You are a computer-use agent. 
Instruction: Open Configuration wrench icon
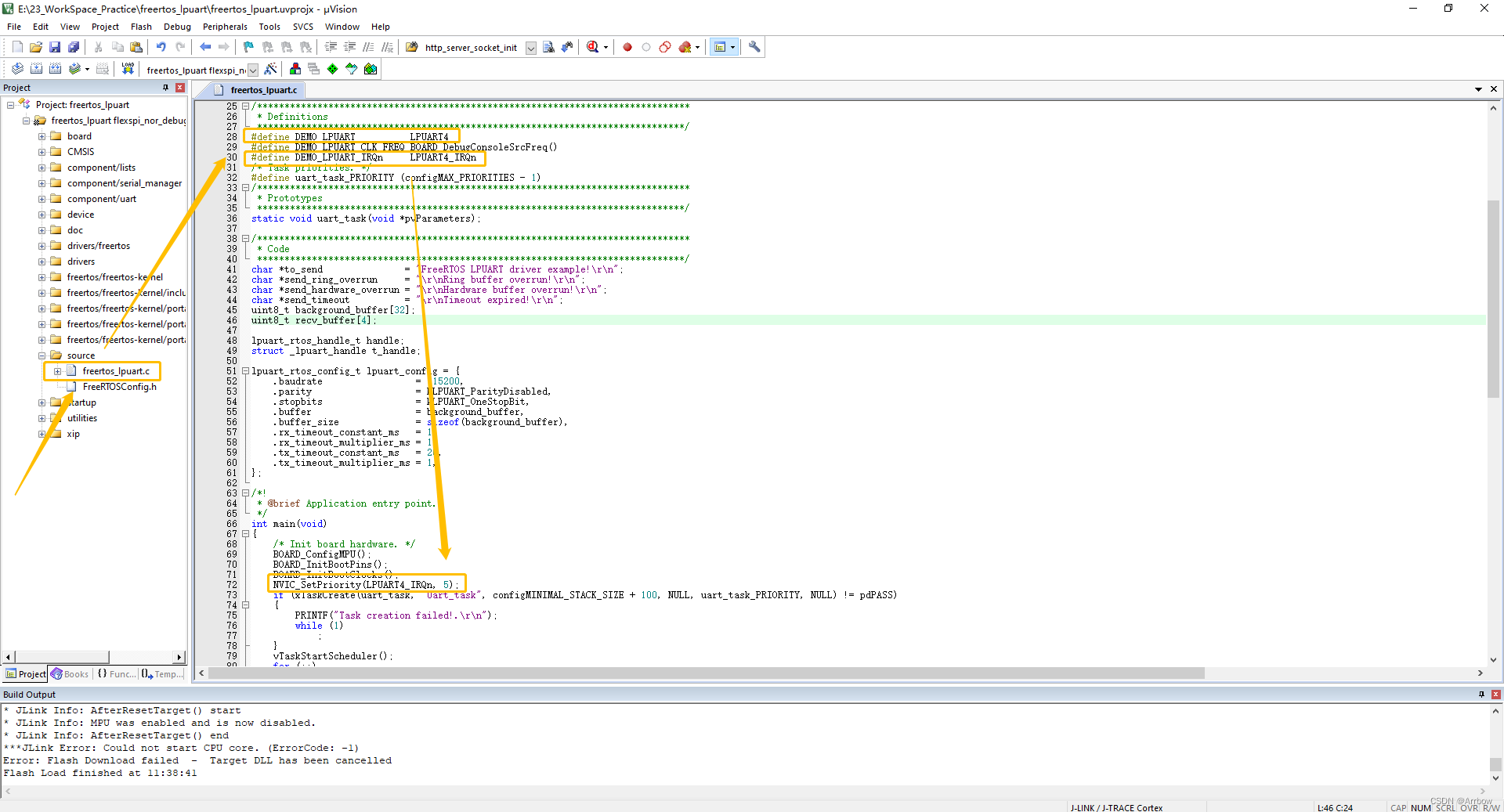[754, 47]
